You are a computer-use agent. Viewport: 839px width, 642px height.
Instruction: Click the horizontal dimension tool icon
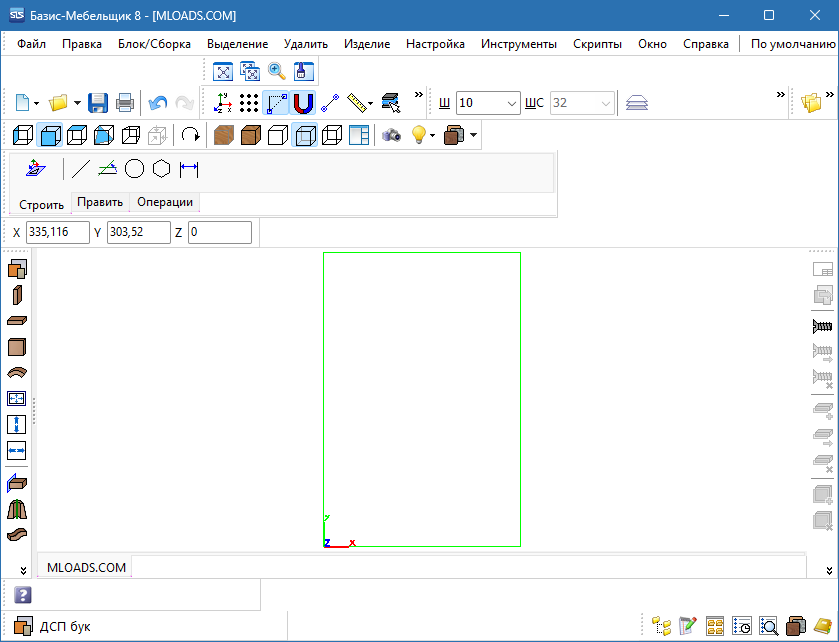click(189, 169)
